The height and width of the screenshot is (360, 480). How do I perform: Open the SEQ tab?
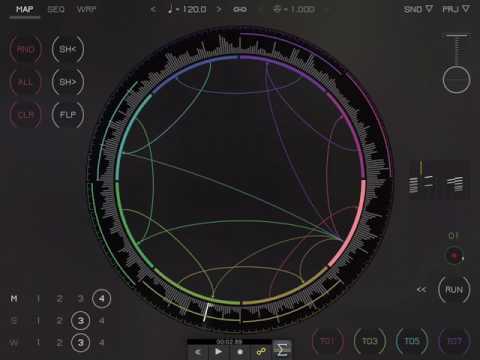point(56,9)
